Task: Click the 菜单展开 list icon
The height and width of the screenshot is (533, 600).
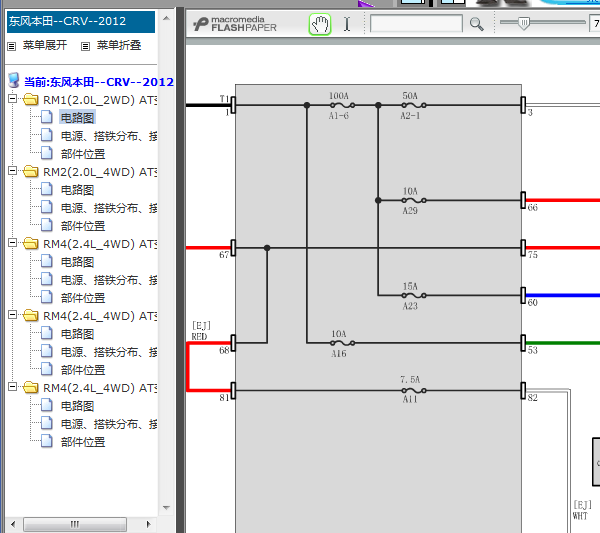Action: point(12,46)
